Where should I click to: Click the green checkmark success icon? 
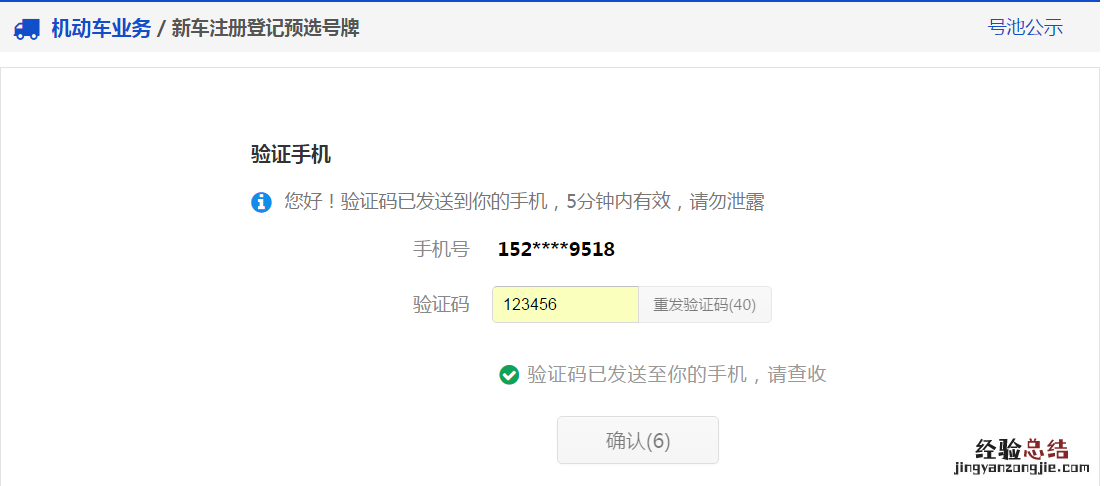pos(509,375)
